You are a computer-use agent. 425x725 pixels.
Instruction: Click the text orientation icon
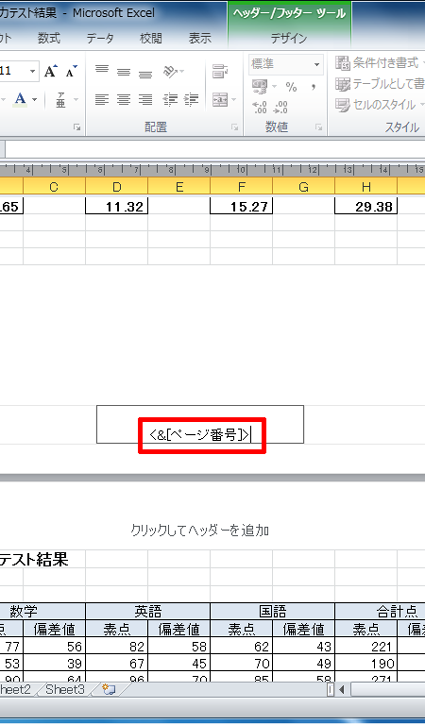(x=171, y=71)
